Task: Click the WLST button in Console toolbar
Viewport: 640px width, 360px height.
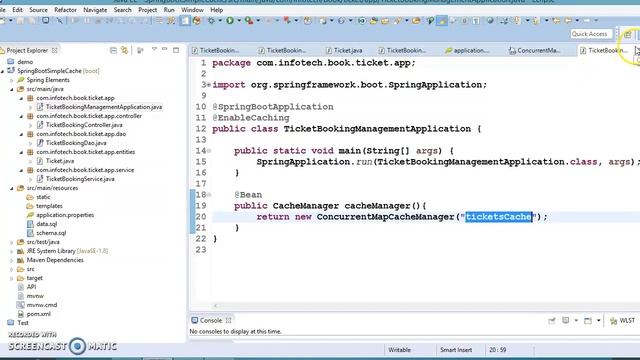Action: (x=622, y=321)
